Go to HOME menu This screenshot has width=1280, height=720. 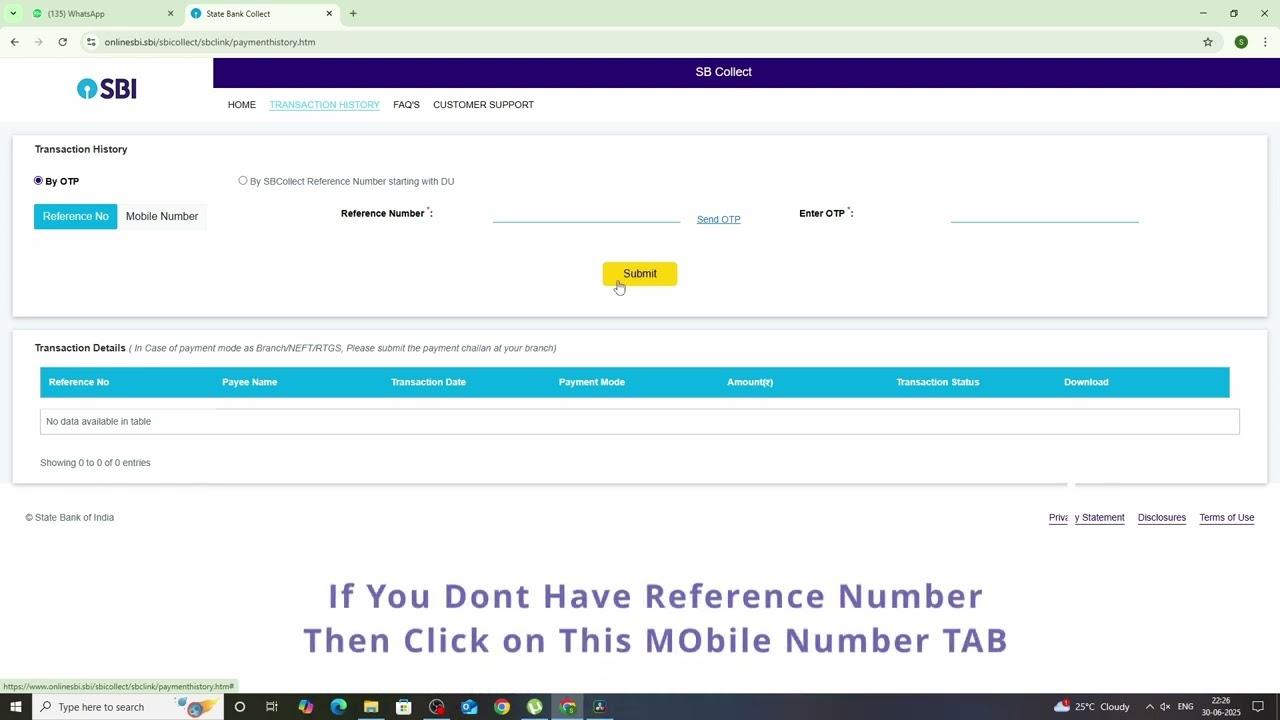(242, 105)
